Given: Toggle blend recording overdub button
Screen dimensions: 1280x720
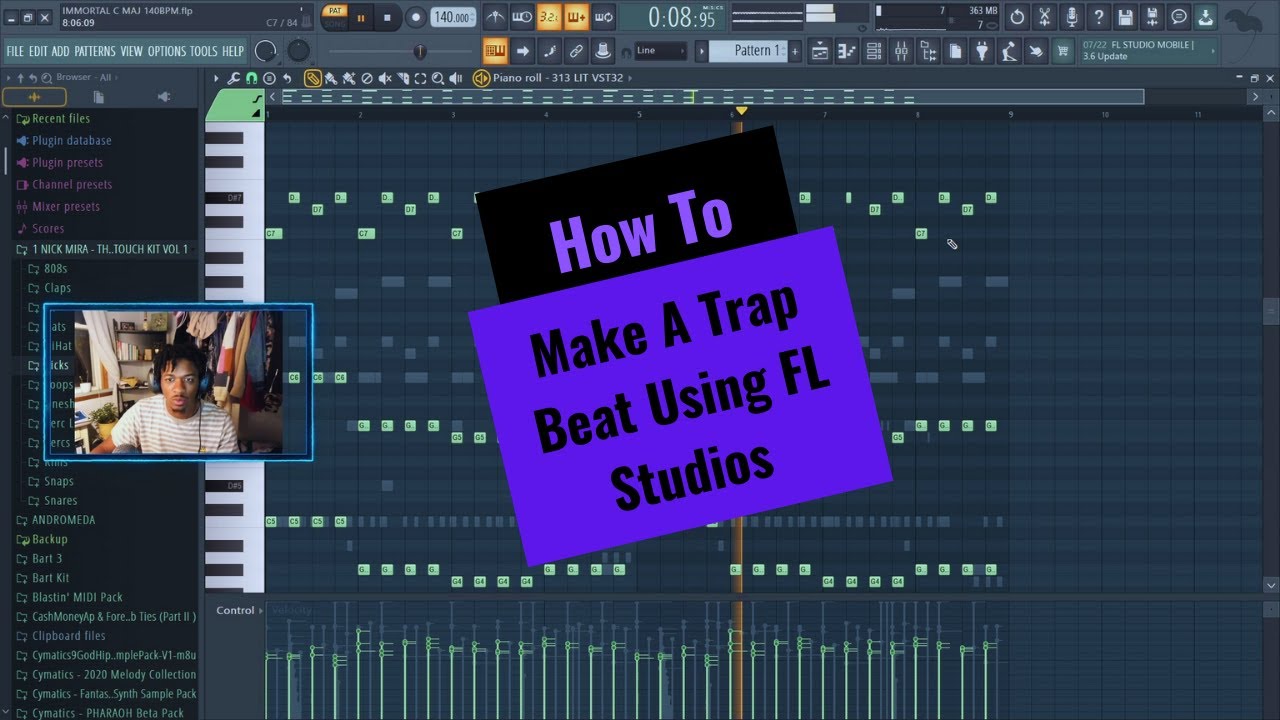Looking at the screenshot, I should (576, 17).
